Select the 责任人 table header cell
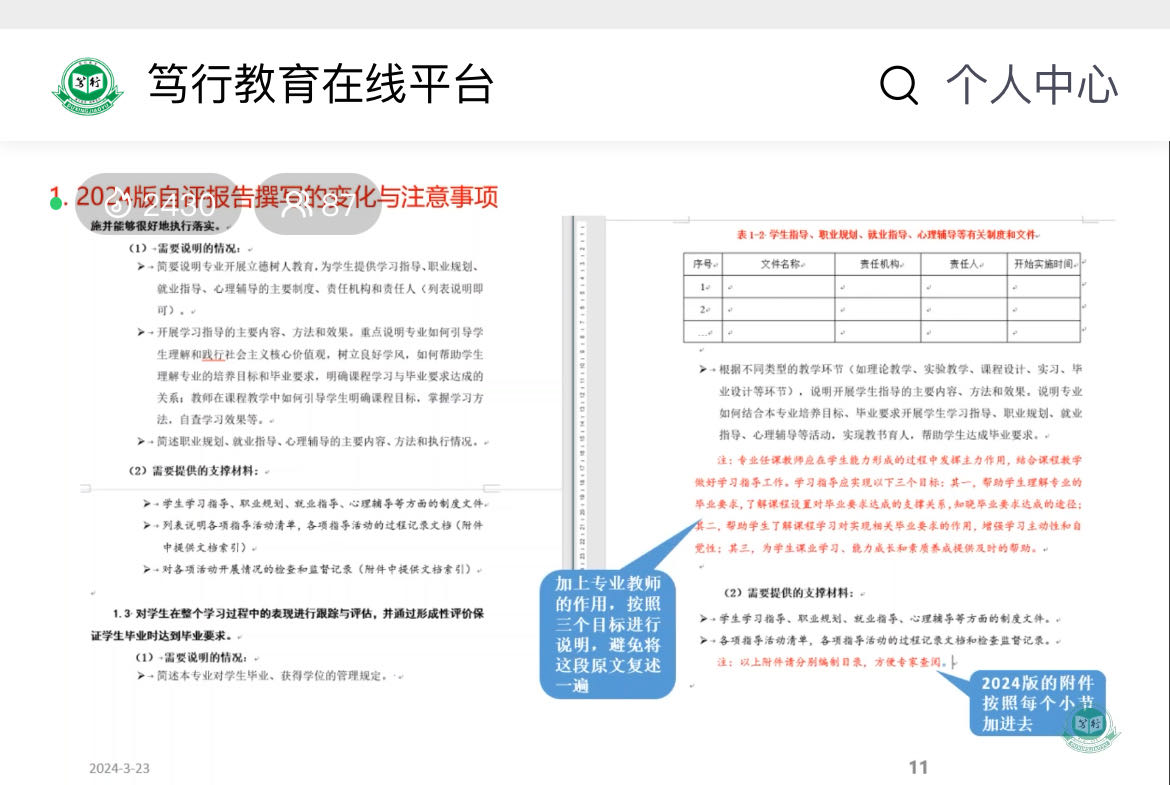This screenshot has height=785, width=1170. click(964, 264)
